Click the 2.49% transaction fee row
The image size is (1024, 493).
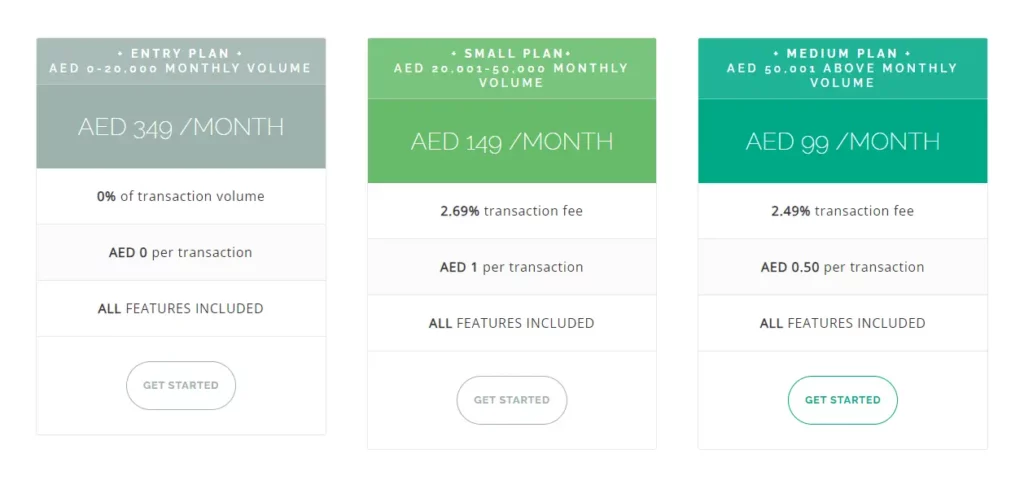pos(842,211)
